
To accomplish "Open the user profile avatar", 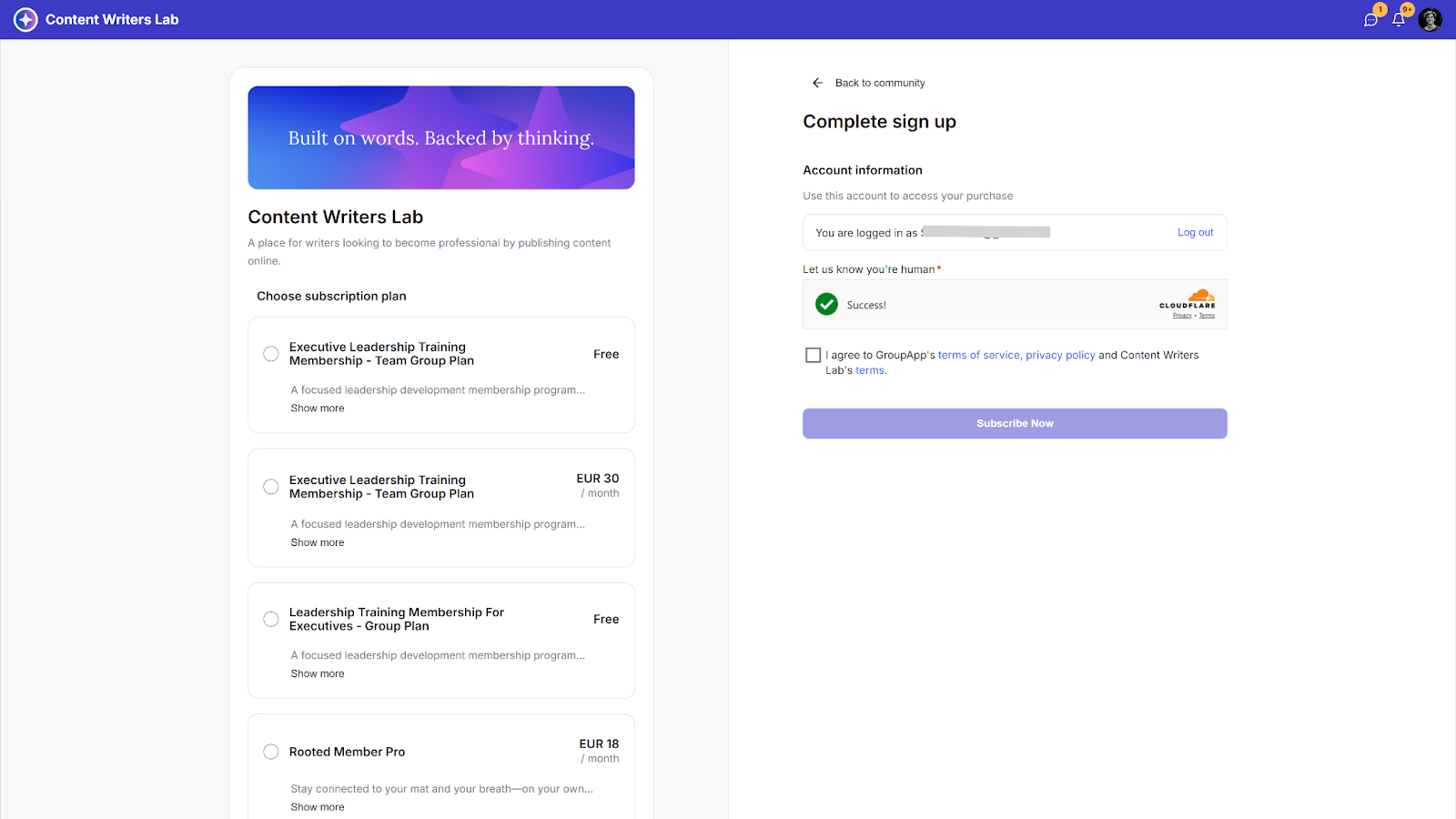I will [1430, 19].
